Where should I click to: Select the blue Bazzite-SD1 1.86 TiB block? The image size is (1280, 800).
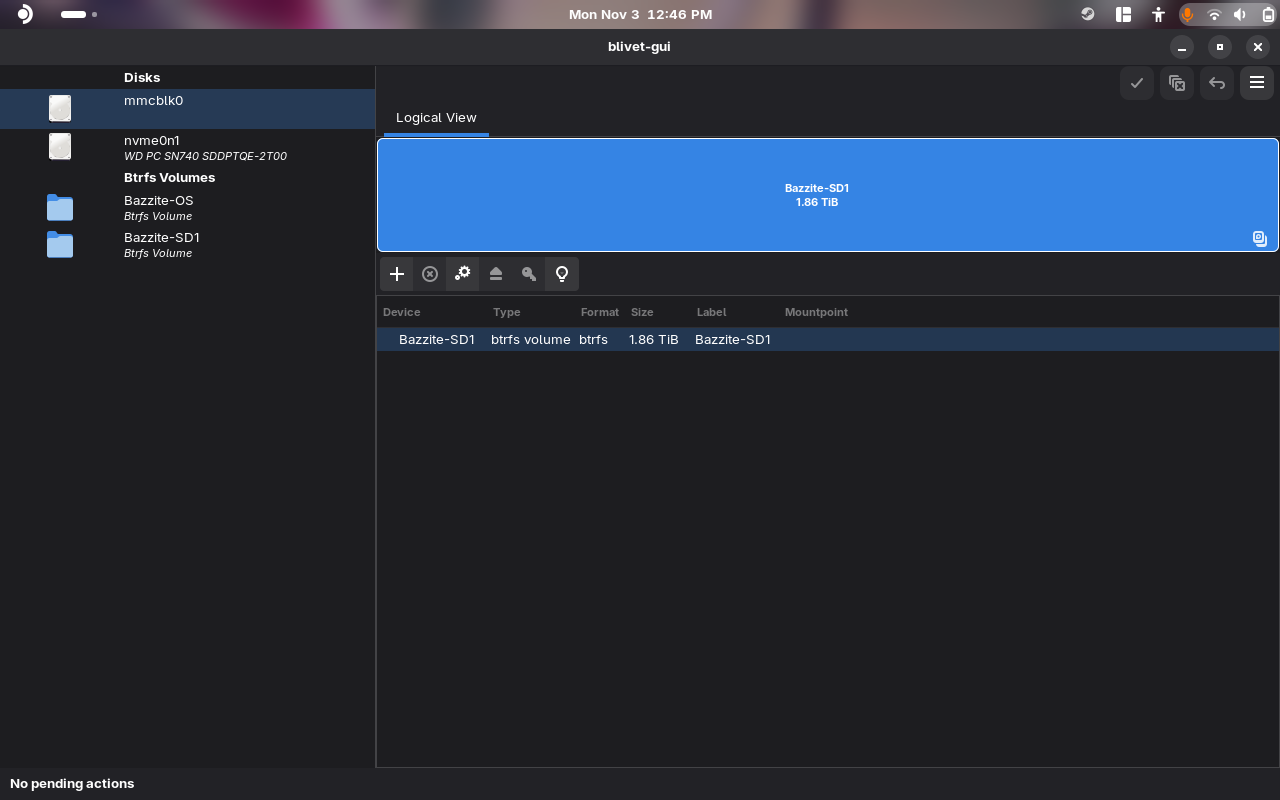827,195
